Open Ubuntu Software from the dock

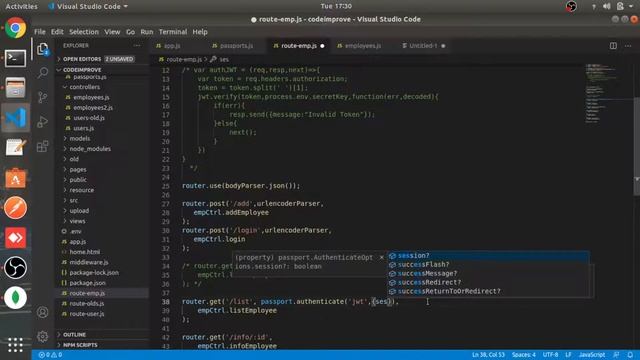(x=16, y=178)
